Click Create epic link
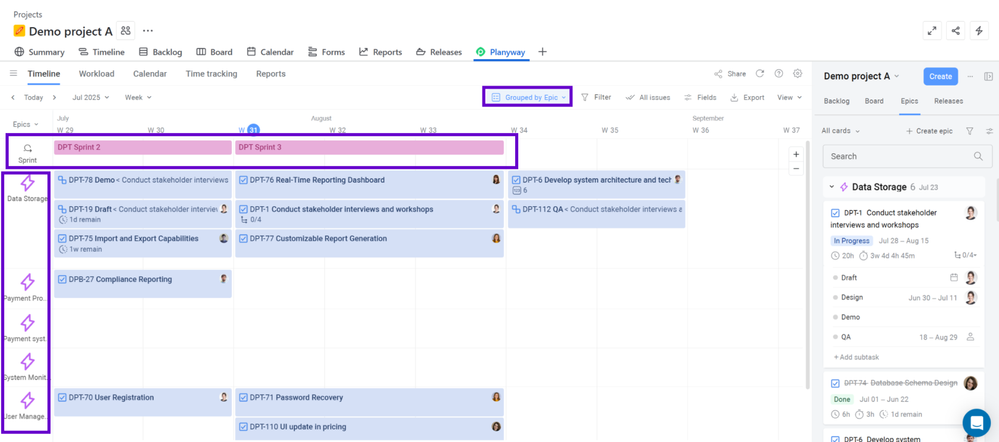Viewport: 999px width, 442px height. pos(928,131)
